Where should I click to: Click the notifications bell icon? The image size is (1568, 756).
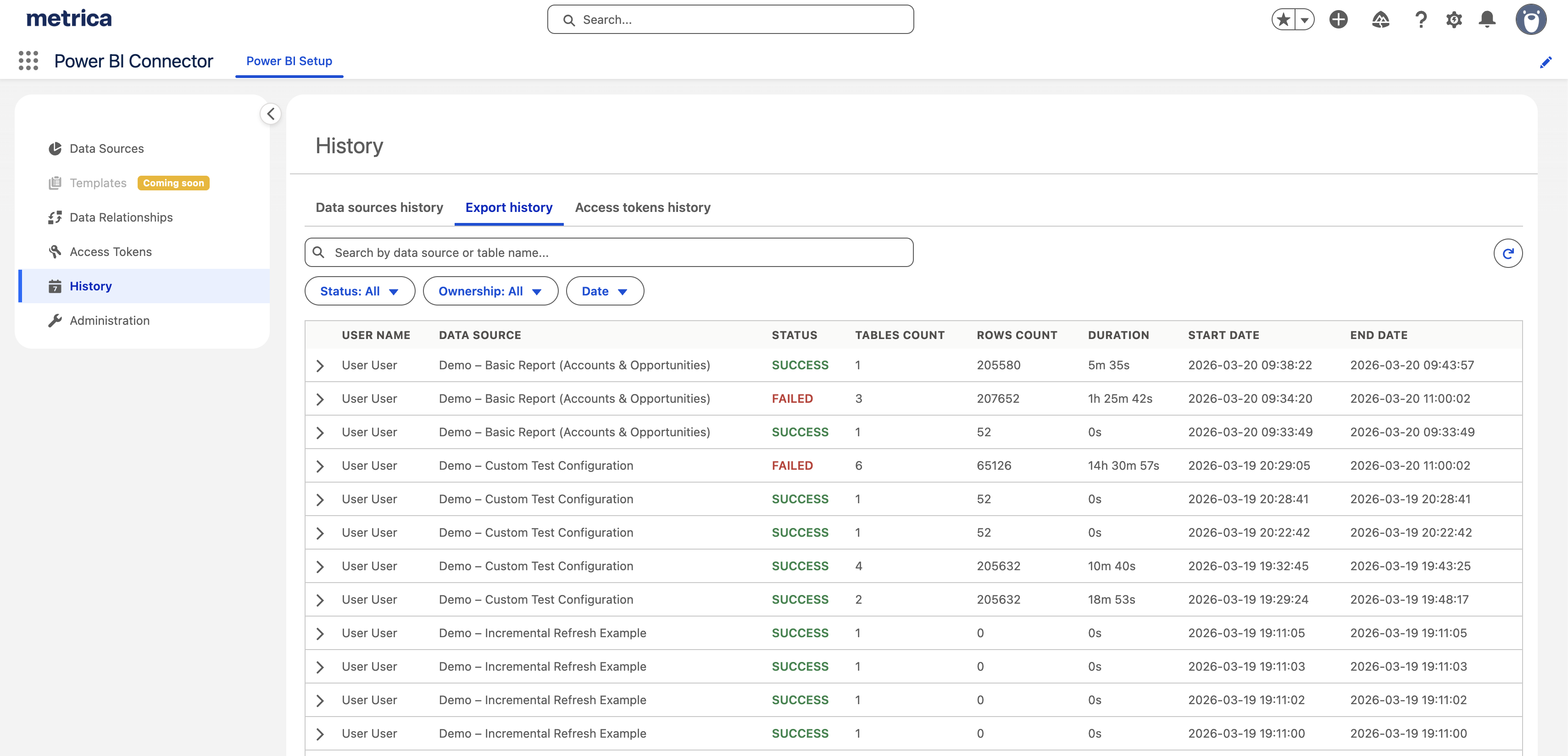(x=1486, y=19)
